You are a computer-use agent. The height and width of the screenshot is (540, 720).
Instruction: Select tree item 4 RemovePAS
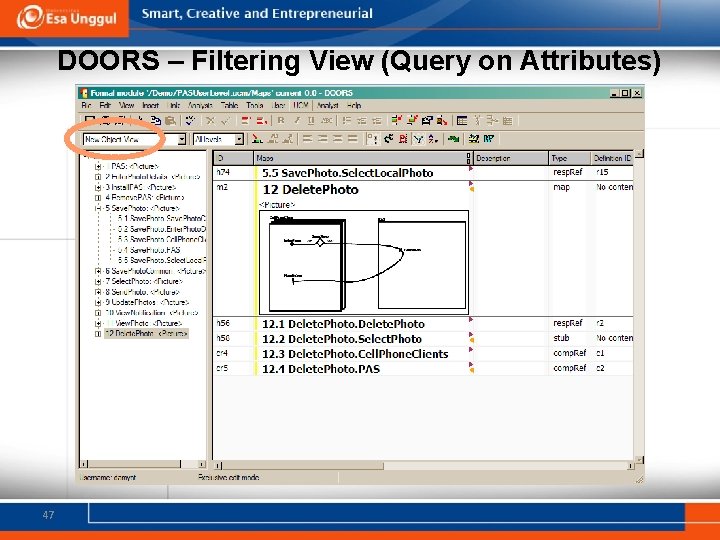click(144, 197)
